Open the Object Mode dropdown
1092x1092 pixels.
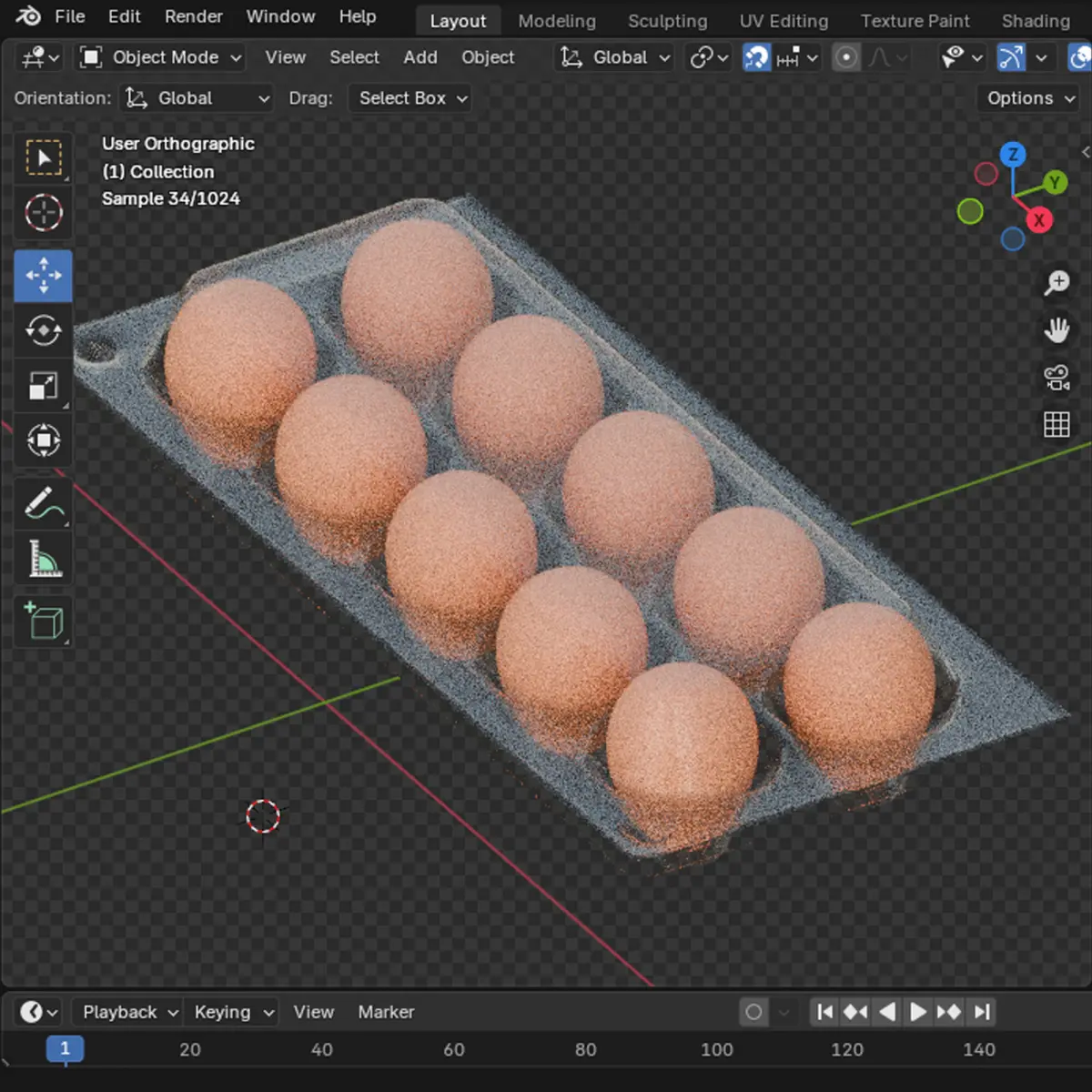tap(160, 57)
